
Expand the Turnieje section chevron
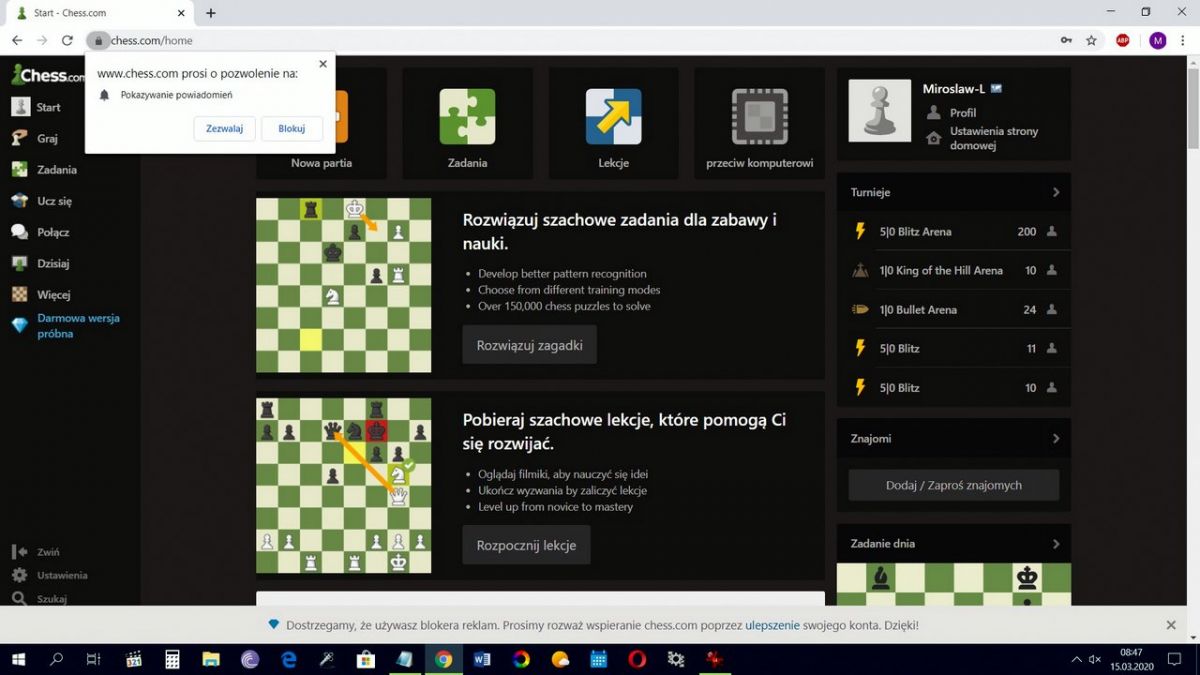tap(1056, 192)
